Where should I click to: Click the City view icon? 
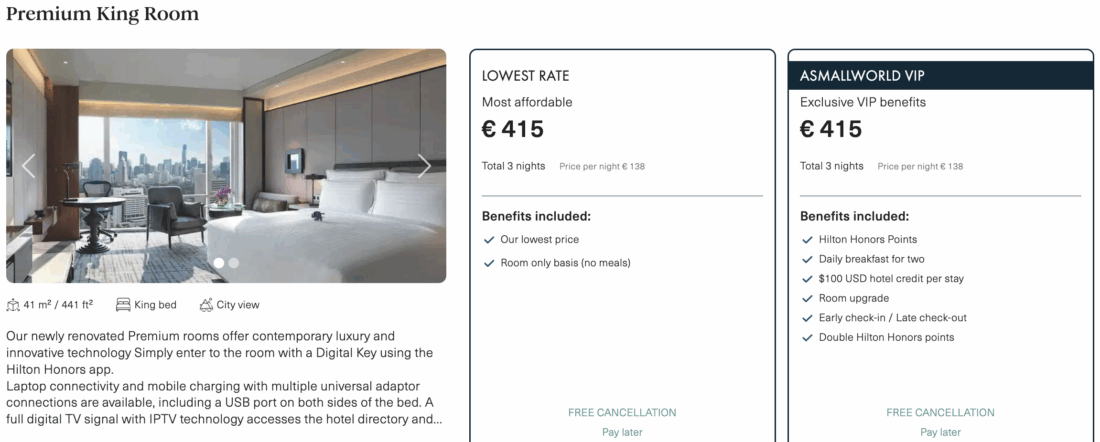[x=206, y=305]
